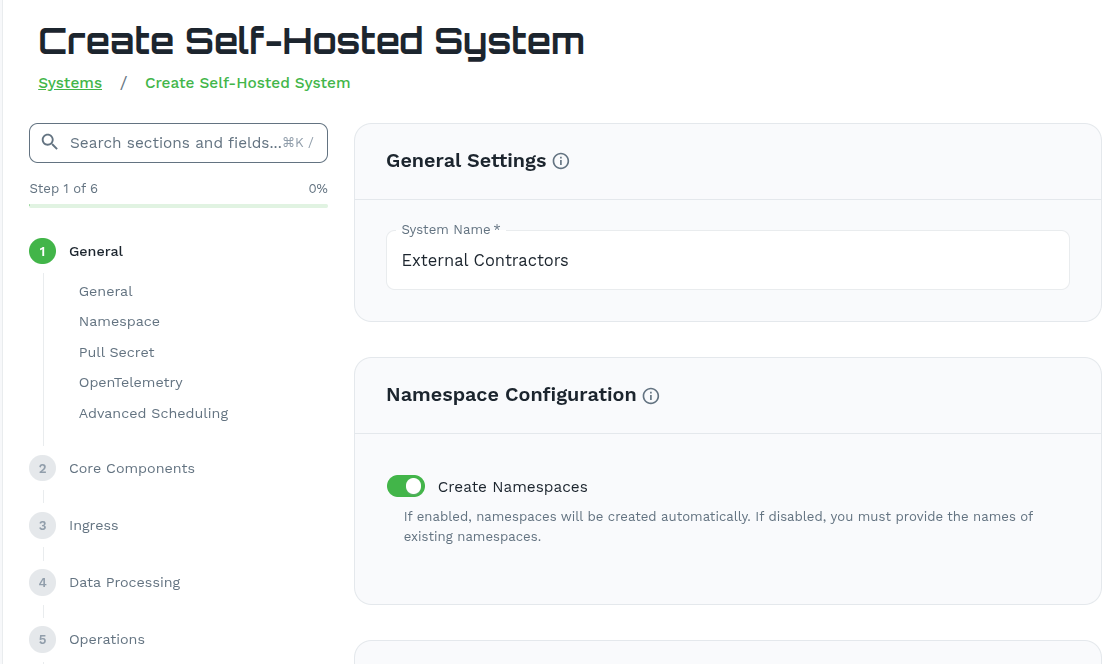Edit the System Name field
The height and width of the screenshot is (664, 1118).
coord(727,260)
